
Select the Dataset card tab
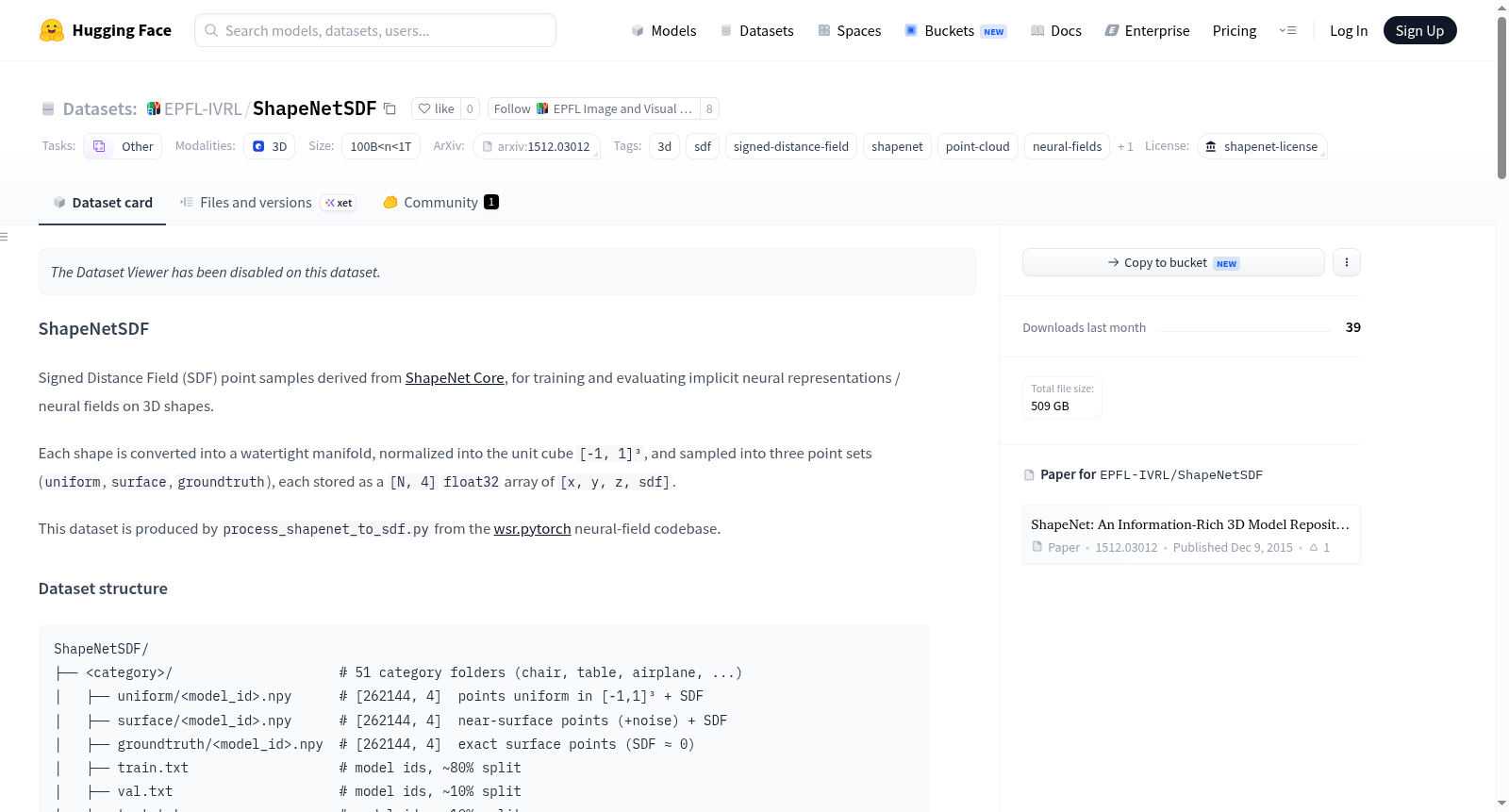coord(103,202)
